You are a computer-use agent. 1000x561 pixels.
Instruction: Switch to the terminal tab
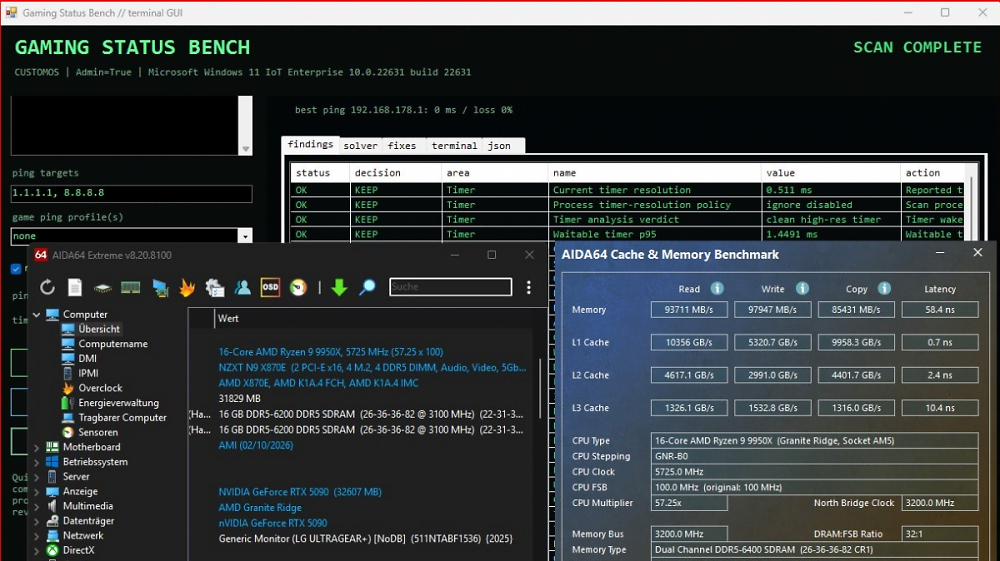(454, 146)
